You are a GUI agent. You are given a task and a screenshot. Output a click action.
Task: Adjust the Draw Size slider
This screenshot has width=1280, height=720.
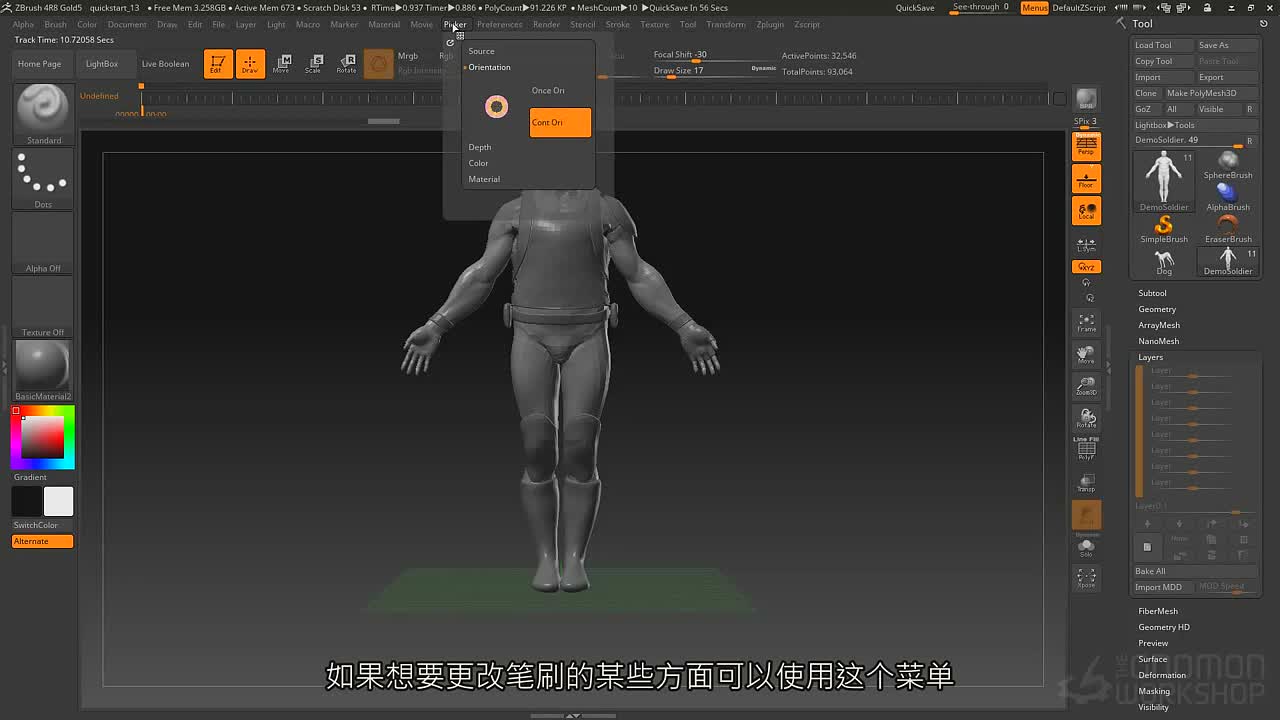point(714,71)
